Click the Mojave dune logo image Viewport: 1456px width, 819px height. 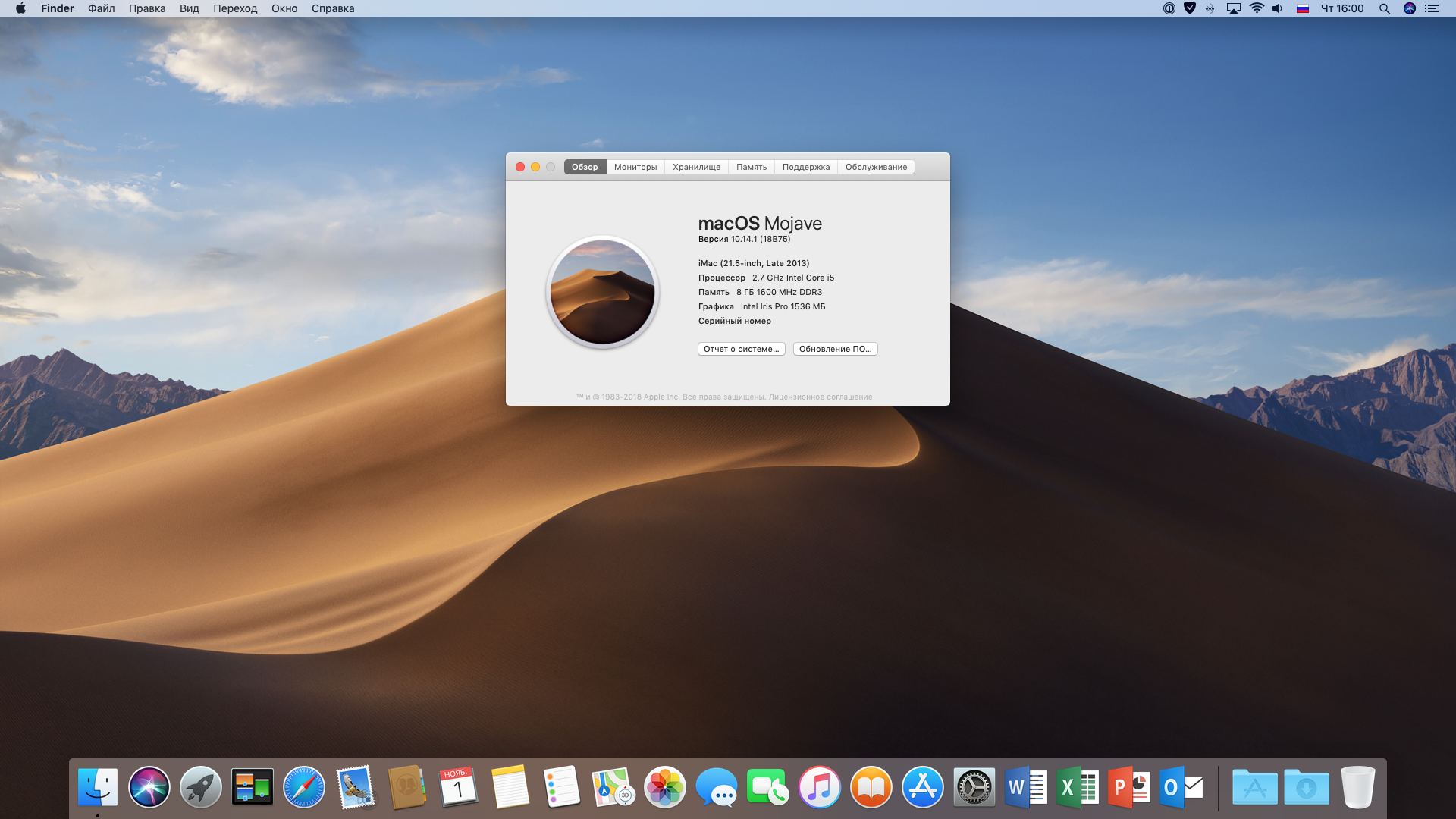[x=602, y=292]
